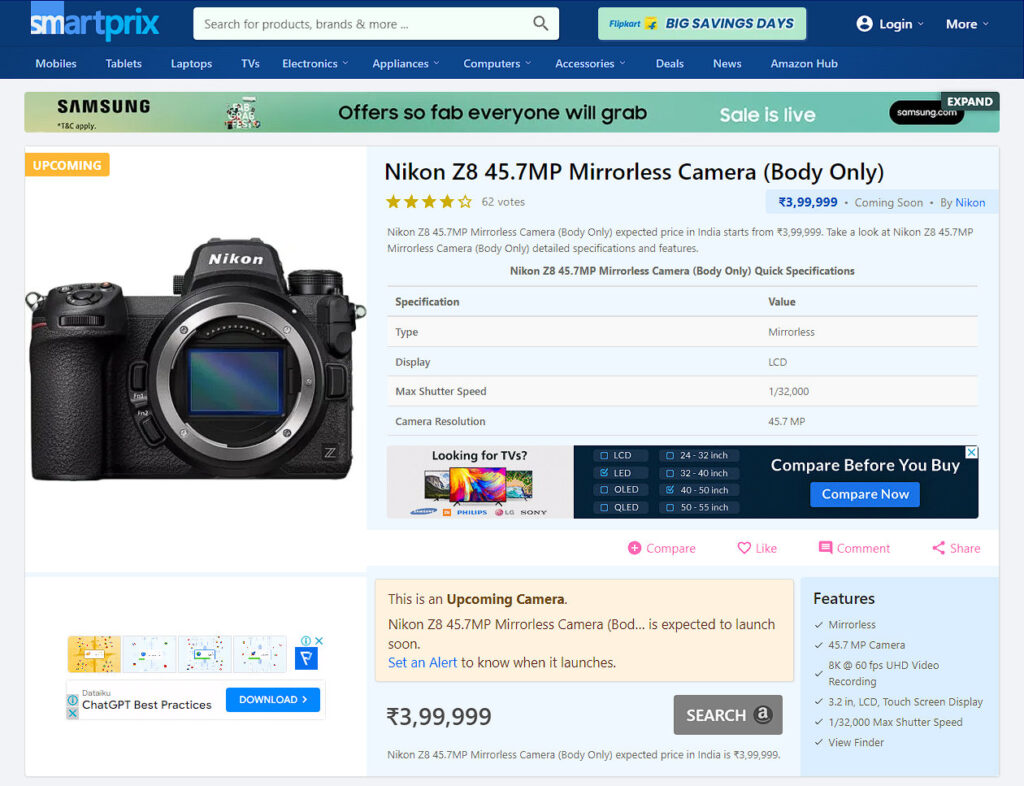Open the Mobiles category
The width and height of the screenshot is (1024, 786).
click(x=56, y=63)
